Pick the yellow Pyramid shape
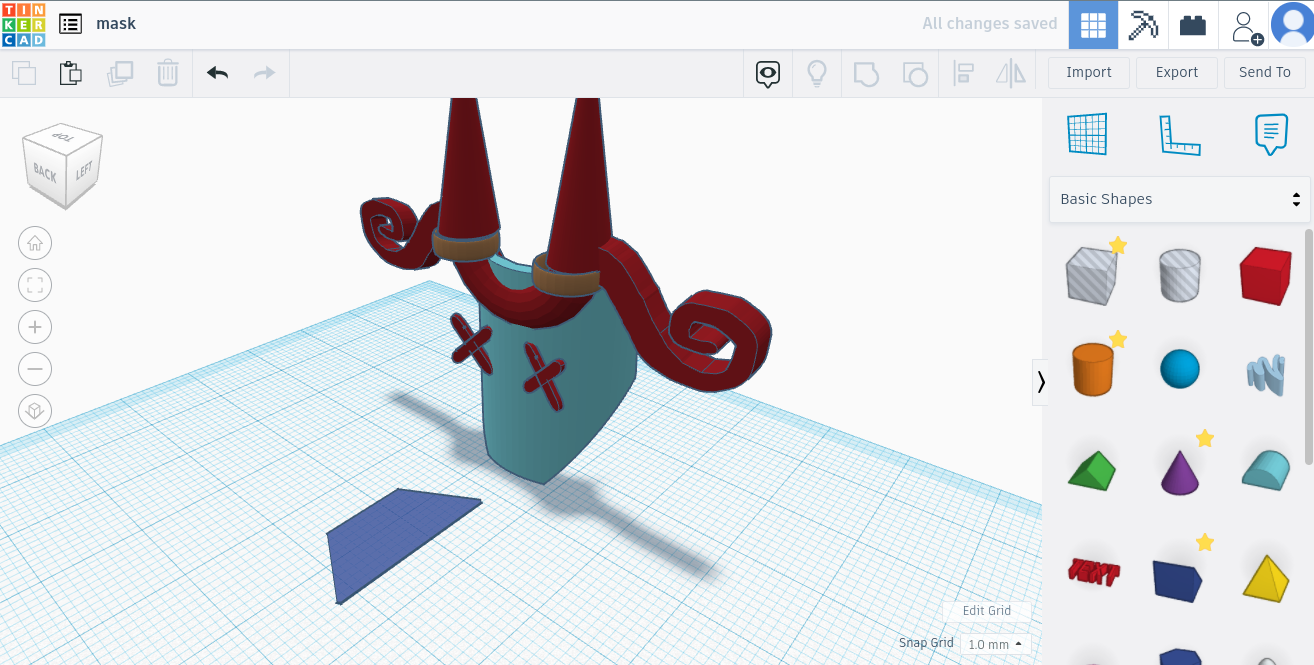Screen dimensions: 1314x665 [x=1266, y=577]
